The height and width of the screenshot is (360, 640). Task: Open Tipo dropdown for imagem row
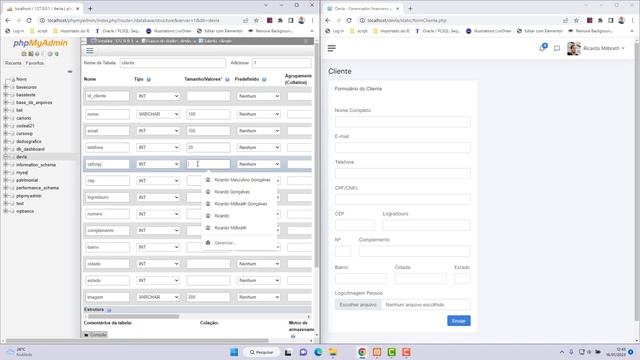(158, 297)
